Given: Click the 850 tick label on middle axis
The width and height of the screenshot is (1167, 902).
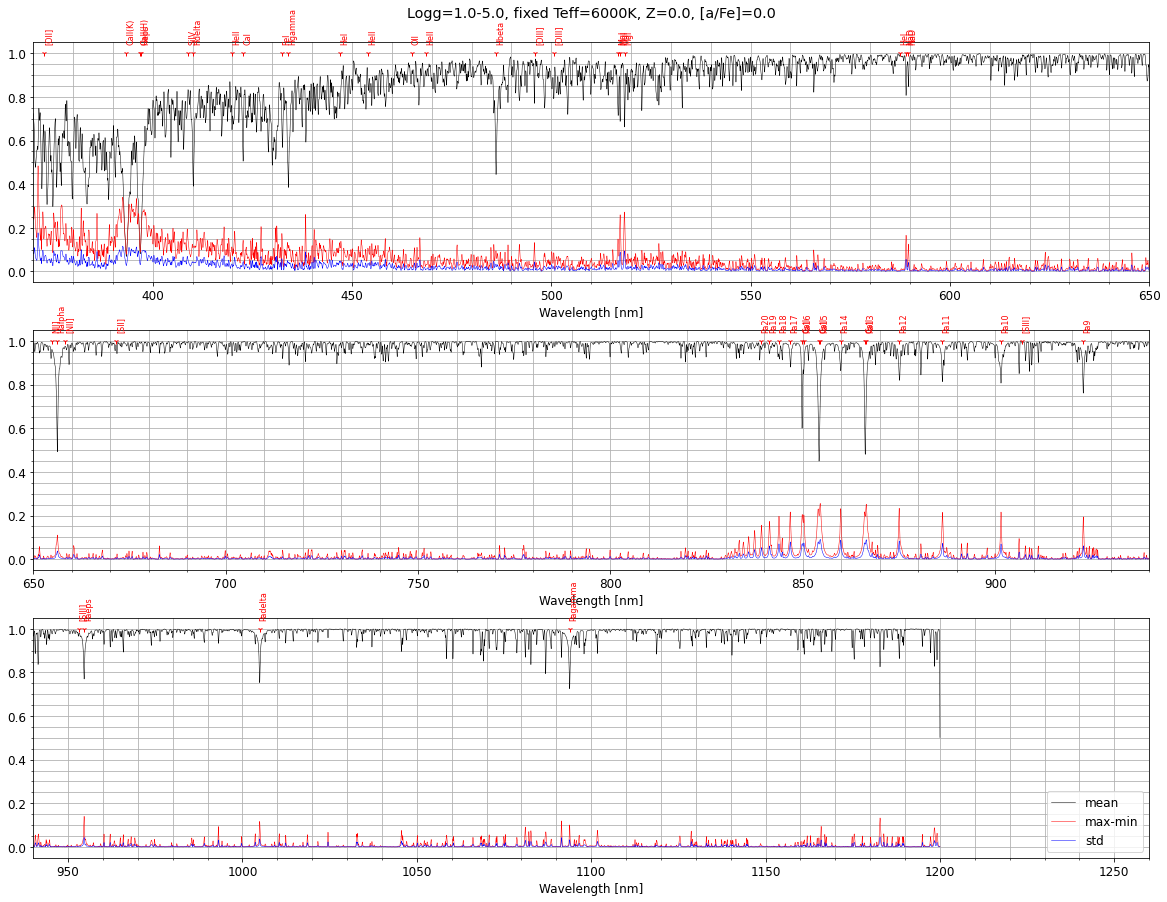Looking at the screenshot, I should pos(803,584).
